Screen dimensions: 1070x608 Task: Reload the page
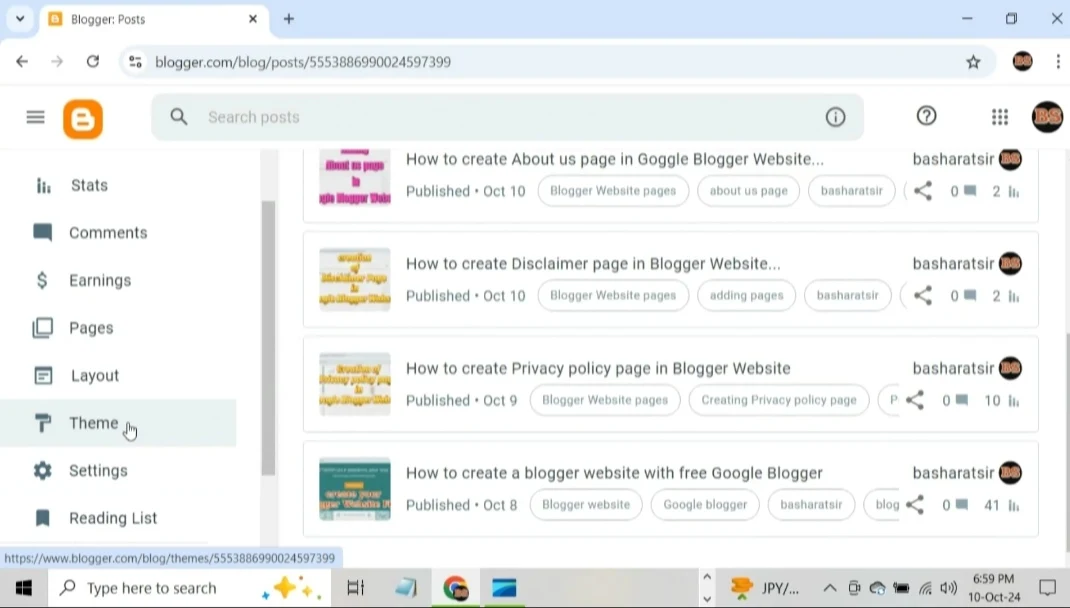93,61
